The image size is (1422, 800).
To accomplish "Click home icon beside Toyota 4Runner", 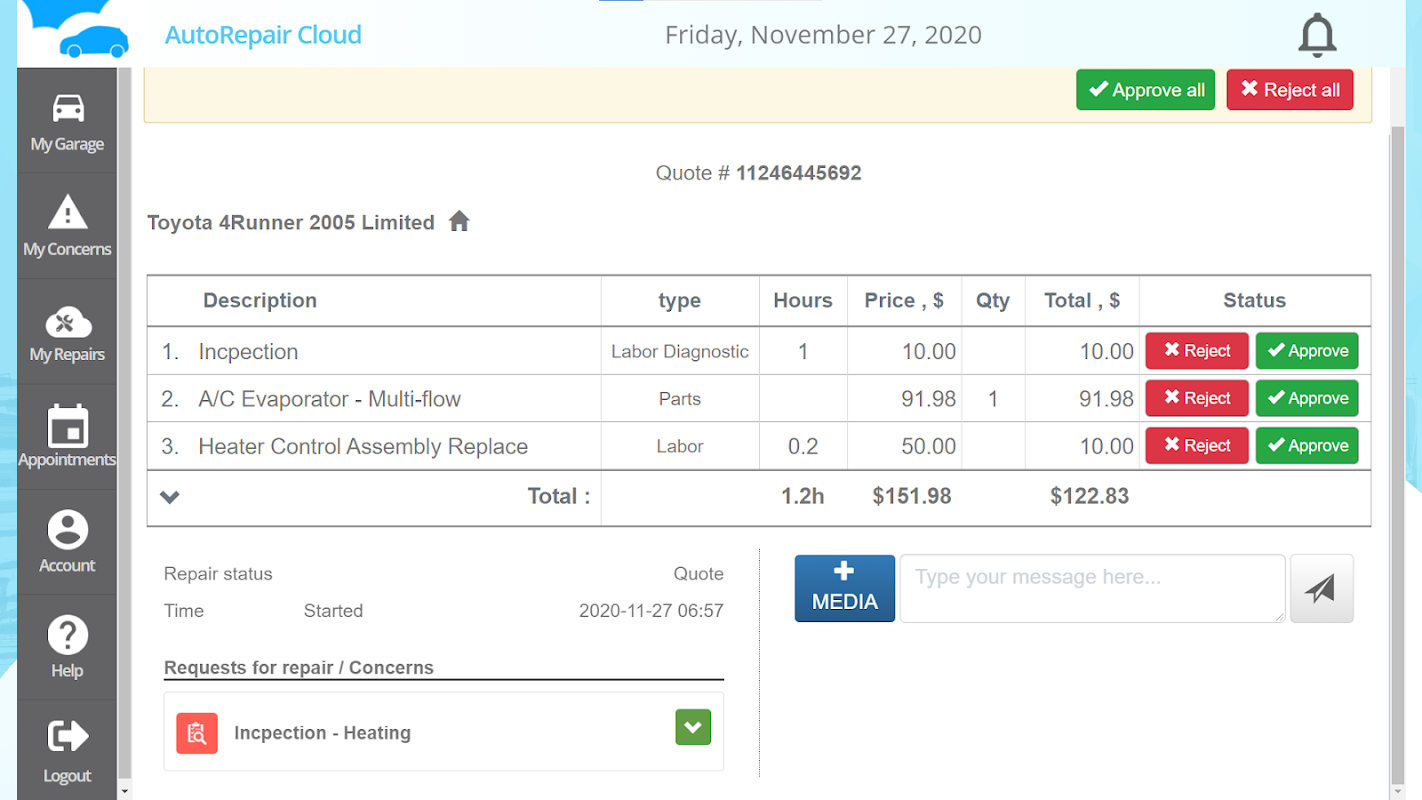I will pyautogui.click(x=459, y=221).
